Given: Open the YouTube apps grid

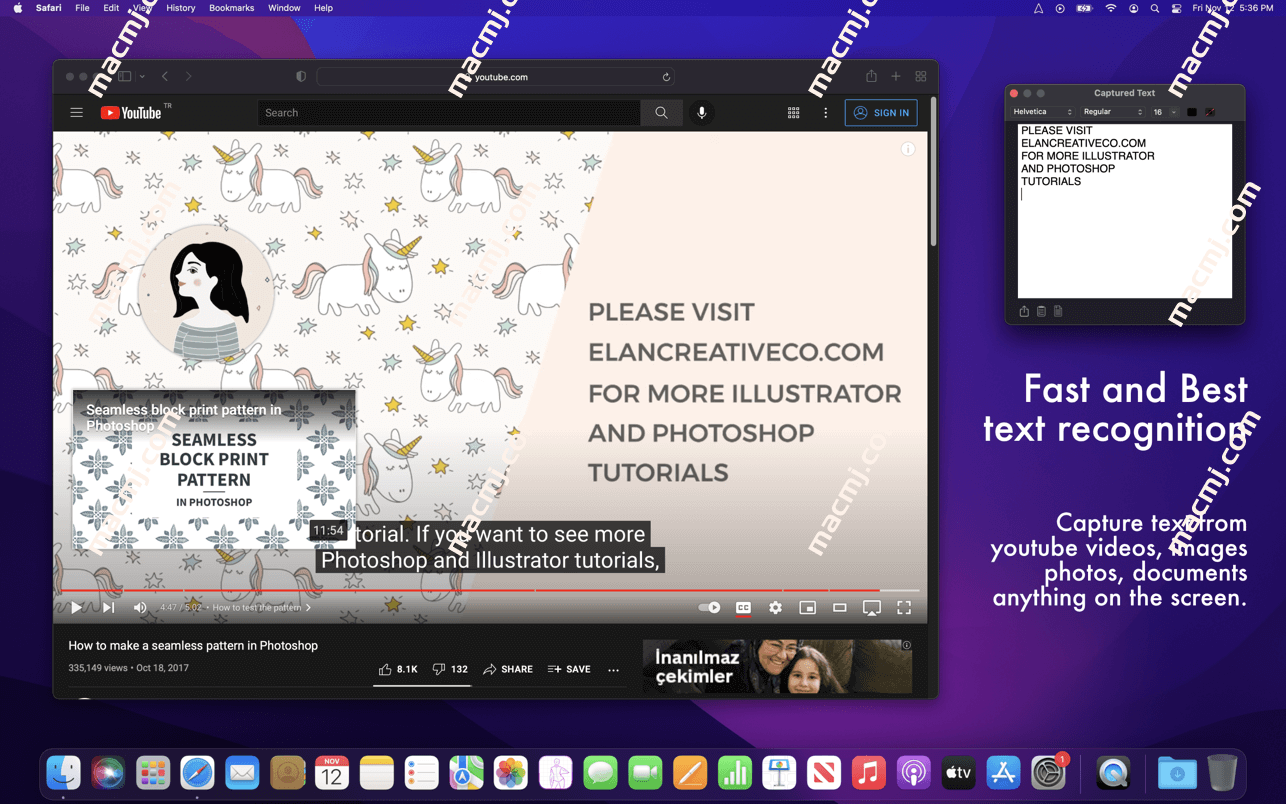Looking at the screenshot, I should 794,113.
